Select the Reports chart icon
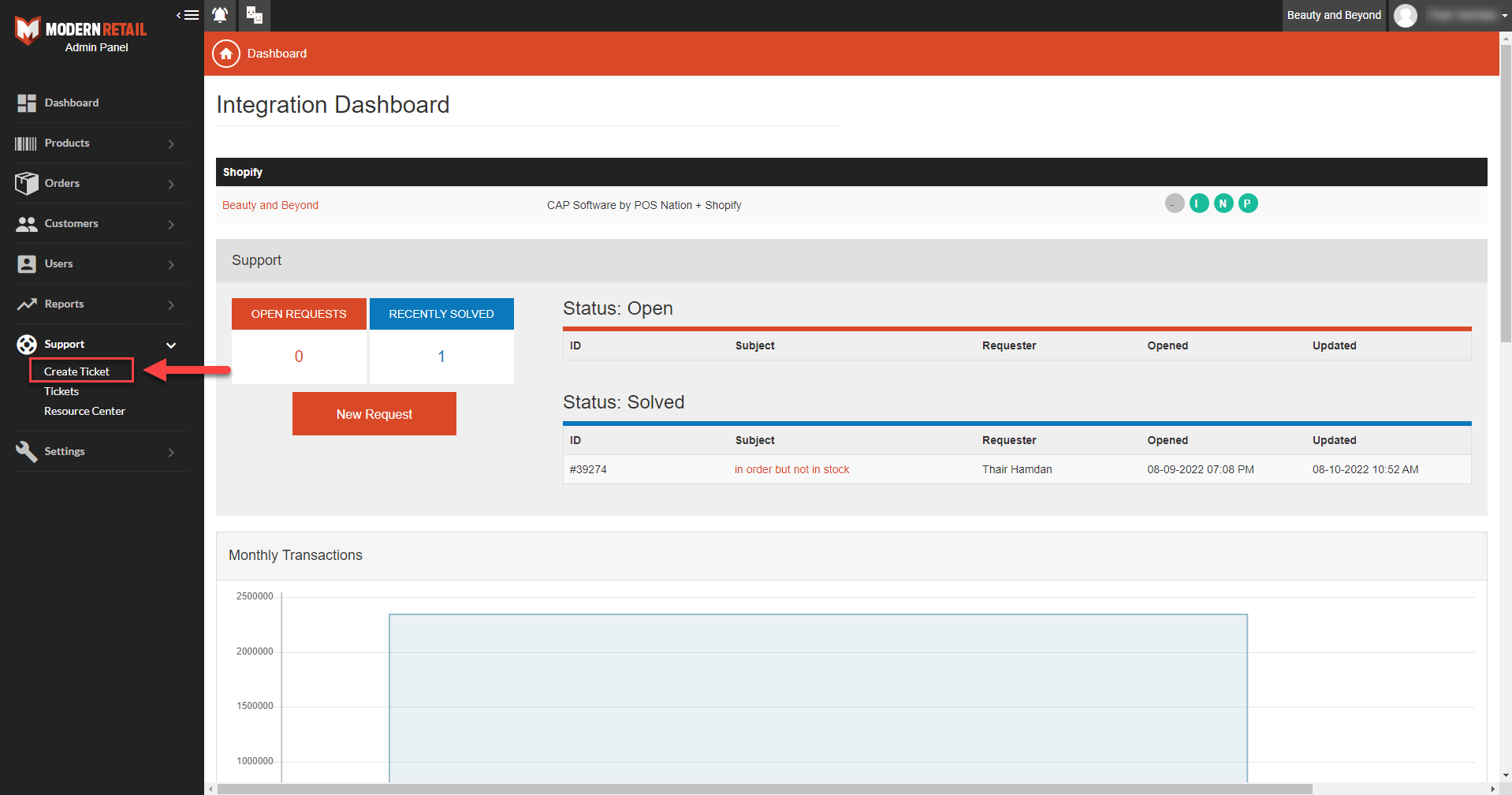This screenshot has height=795, width=1512. pos(26,304)
